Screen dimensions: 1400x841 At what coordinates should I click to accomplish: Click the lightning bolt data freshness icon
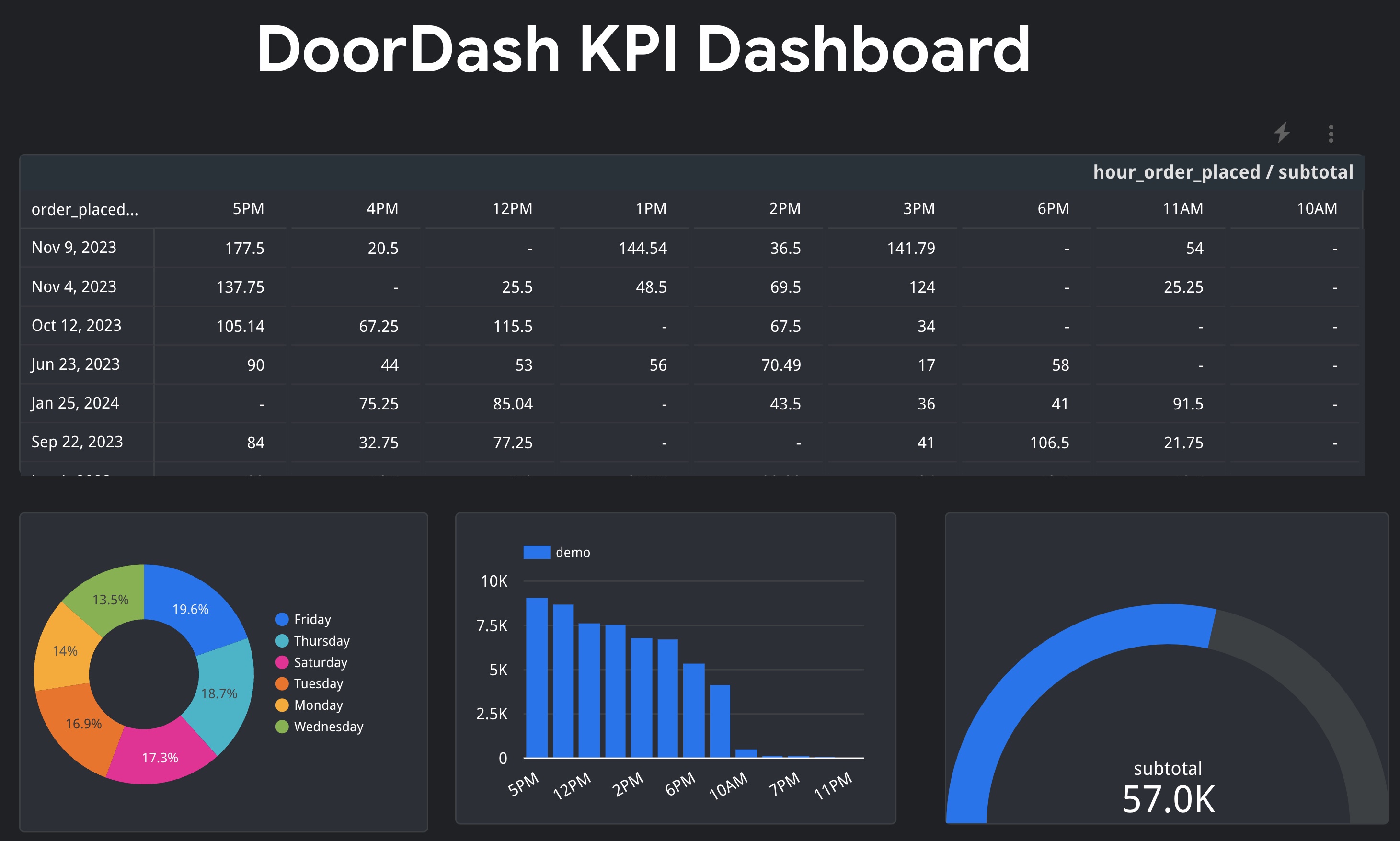click(x=1282, y=133)
